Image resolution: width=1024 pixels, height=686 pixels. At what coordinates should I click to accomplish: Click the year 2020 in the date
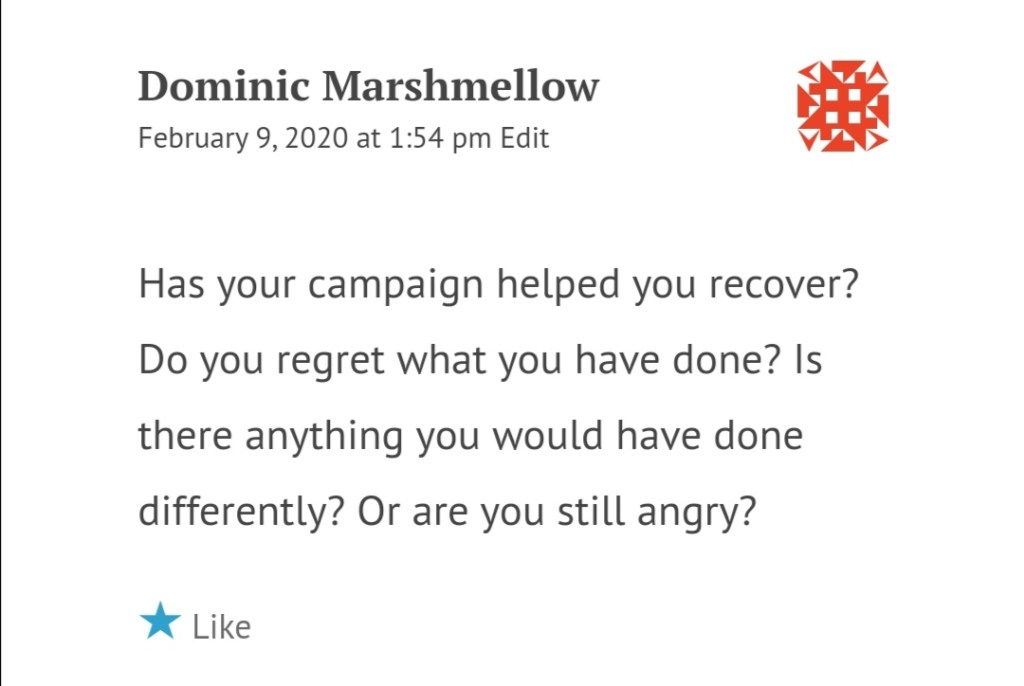[x=316, y=138]
